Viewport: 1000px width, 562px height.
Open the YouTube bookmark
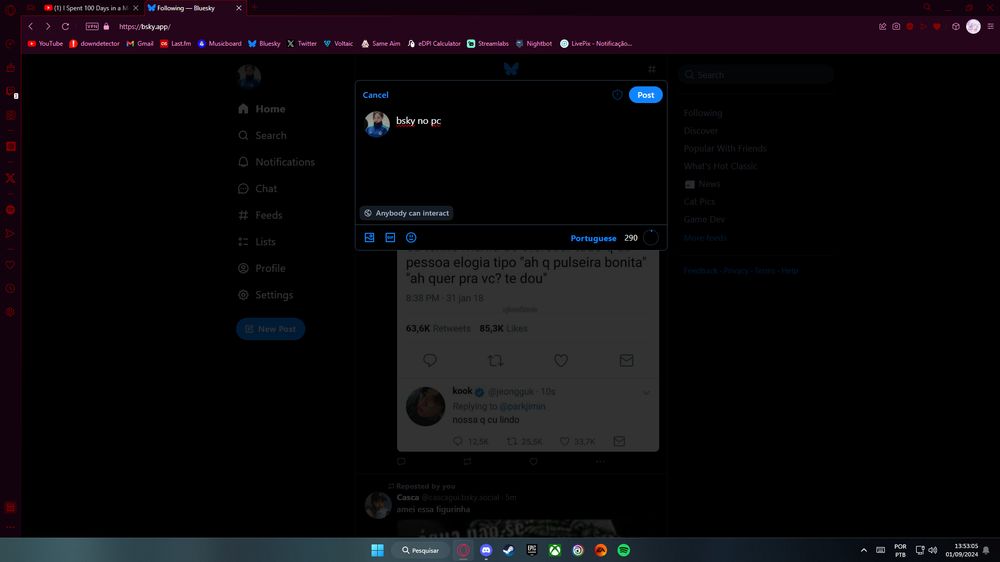45,43
